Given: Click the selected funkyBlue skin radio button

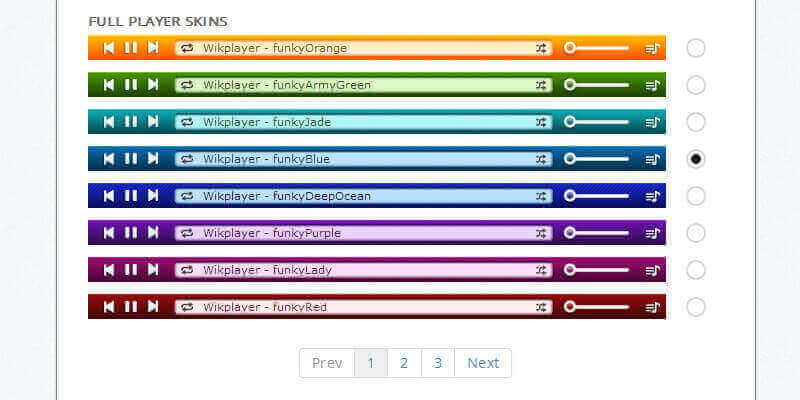Looking at the screenshot, I should tap(696, 159).
